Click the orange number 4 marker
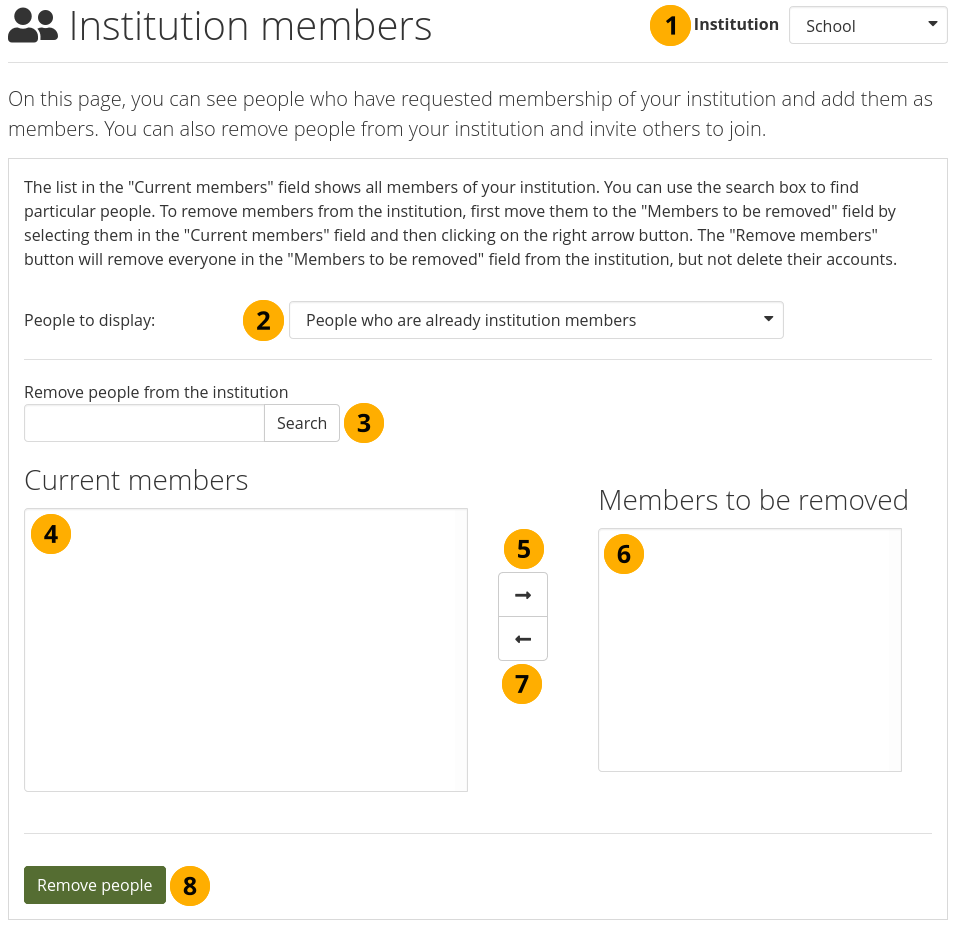Image resolution: width=957 pixels, height=928 pixels. coord(51,535)
